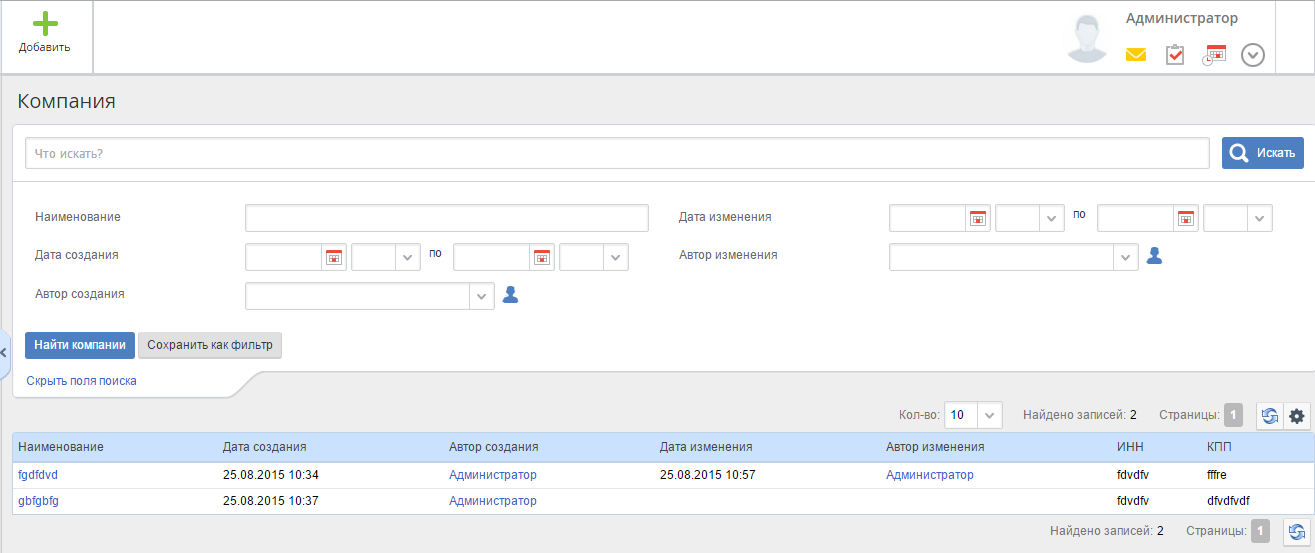
Task: Click the green Add (Добавить) plus icon
Action: (44, 25)
